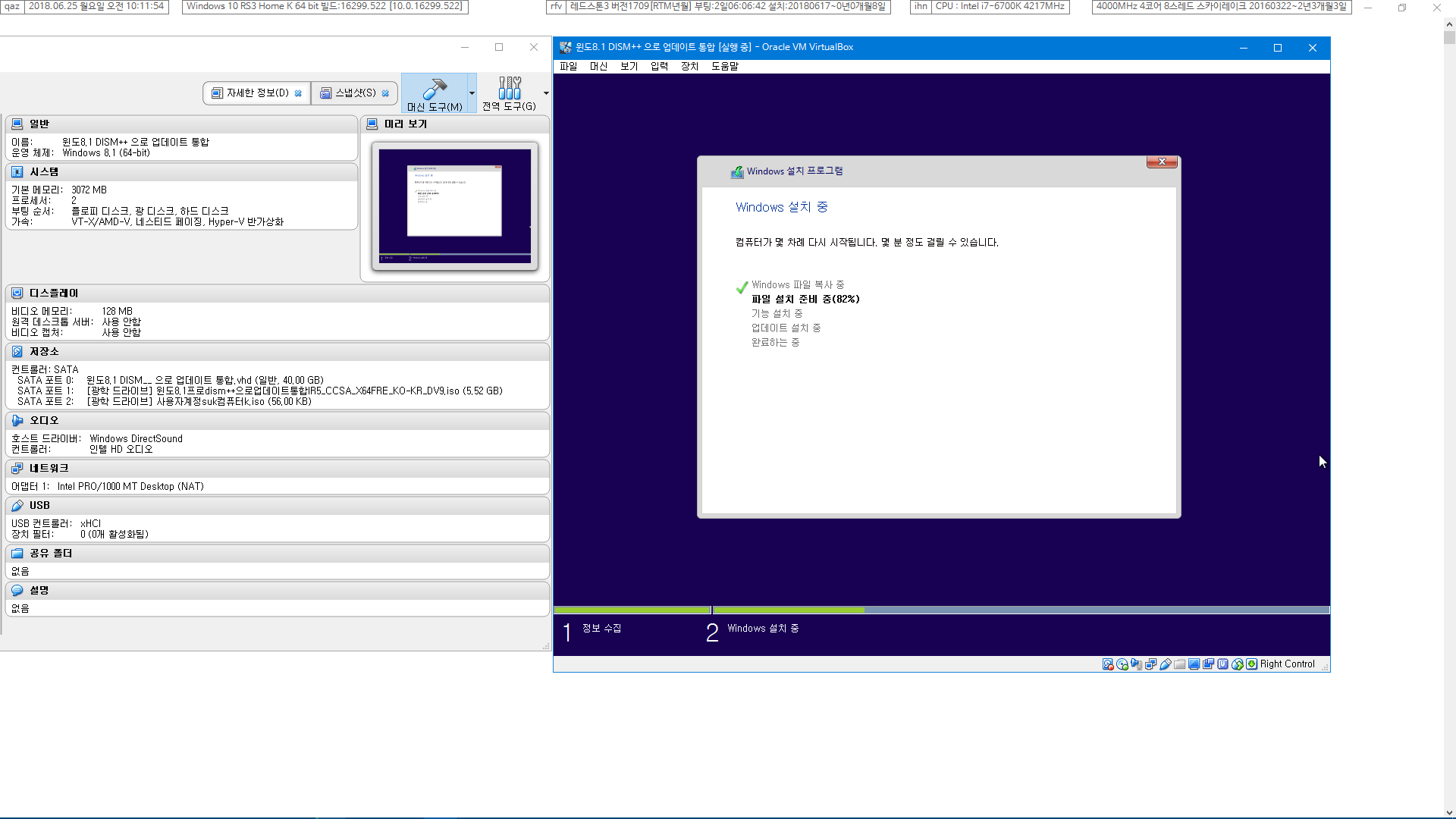Click the 기본 메모리 3072 MB value
The image size is (1456, 819).
89,190
